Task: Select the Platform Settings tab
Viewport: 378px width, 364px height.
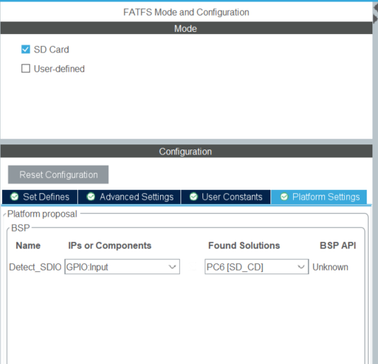Action: (x=319, y=197)
